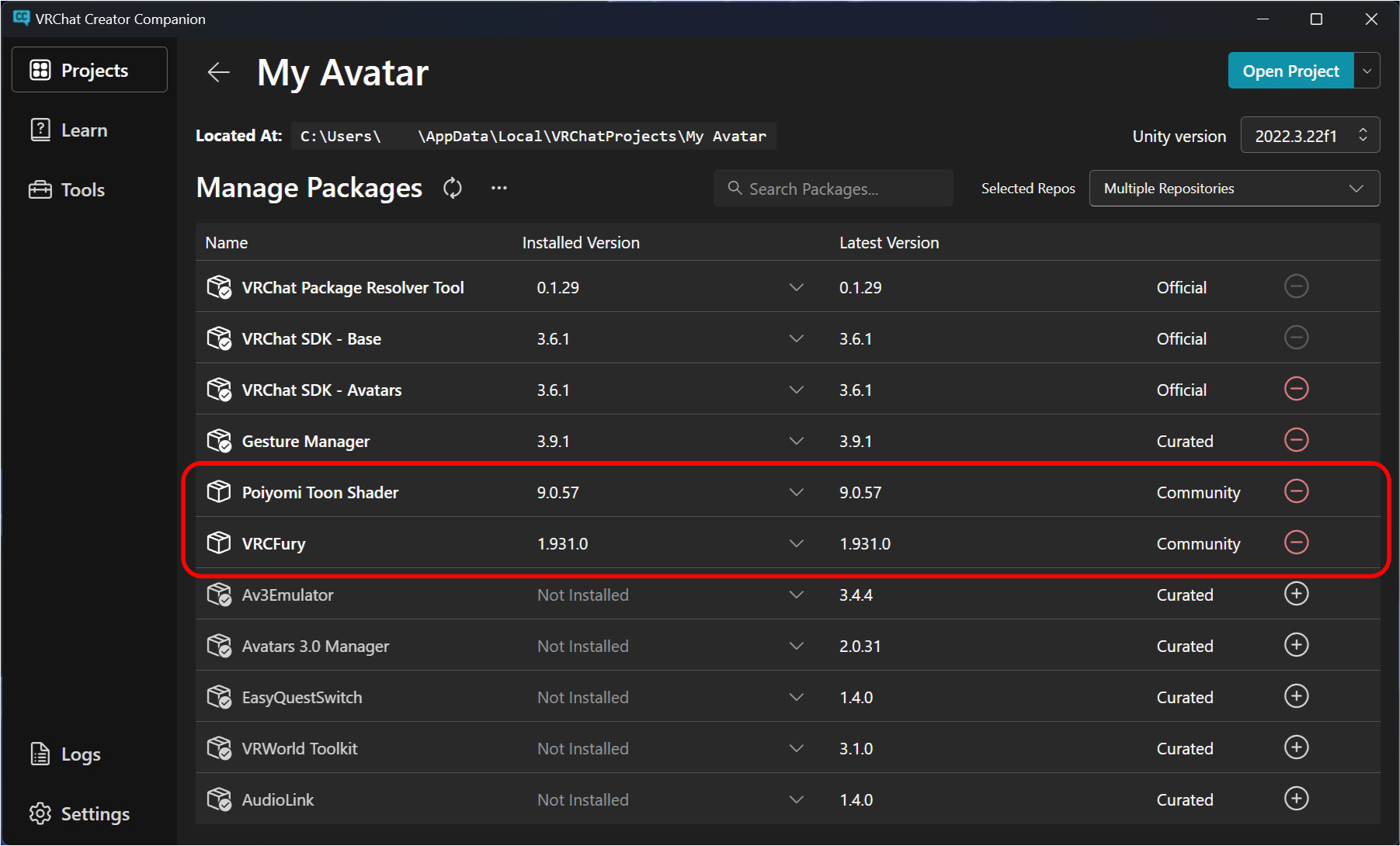The height and width of the screenshot is (846, 1400).
Task: Open the three-dots more options menu
Action: [x=499, y=188]
